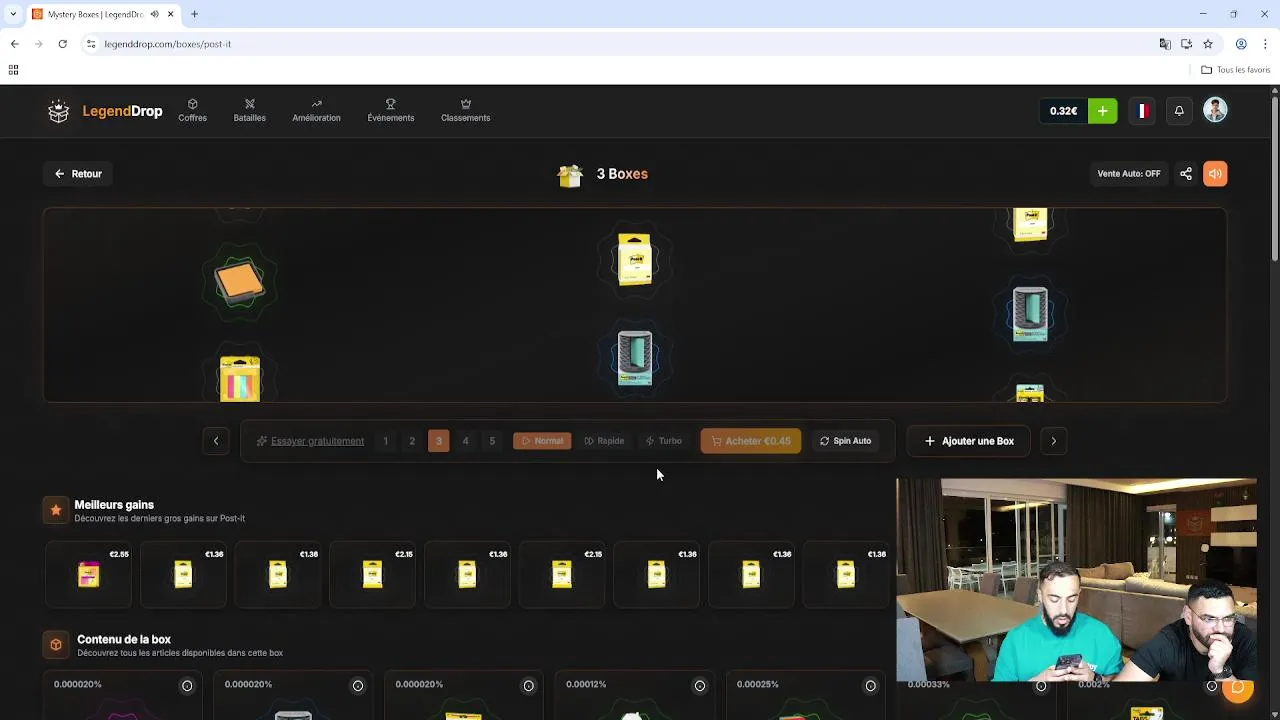Select 5 boxes quantity
The image size is (1280, 720).
coord(492,441)
